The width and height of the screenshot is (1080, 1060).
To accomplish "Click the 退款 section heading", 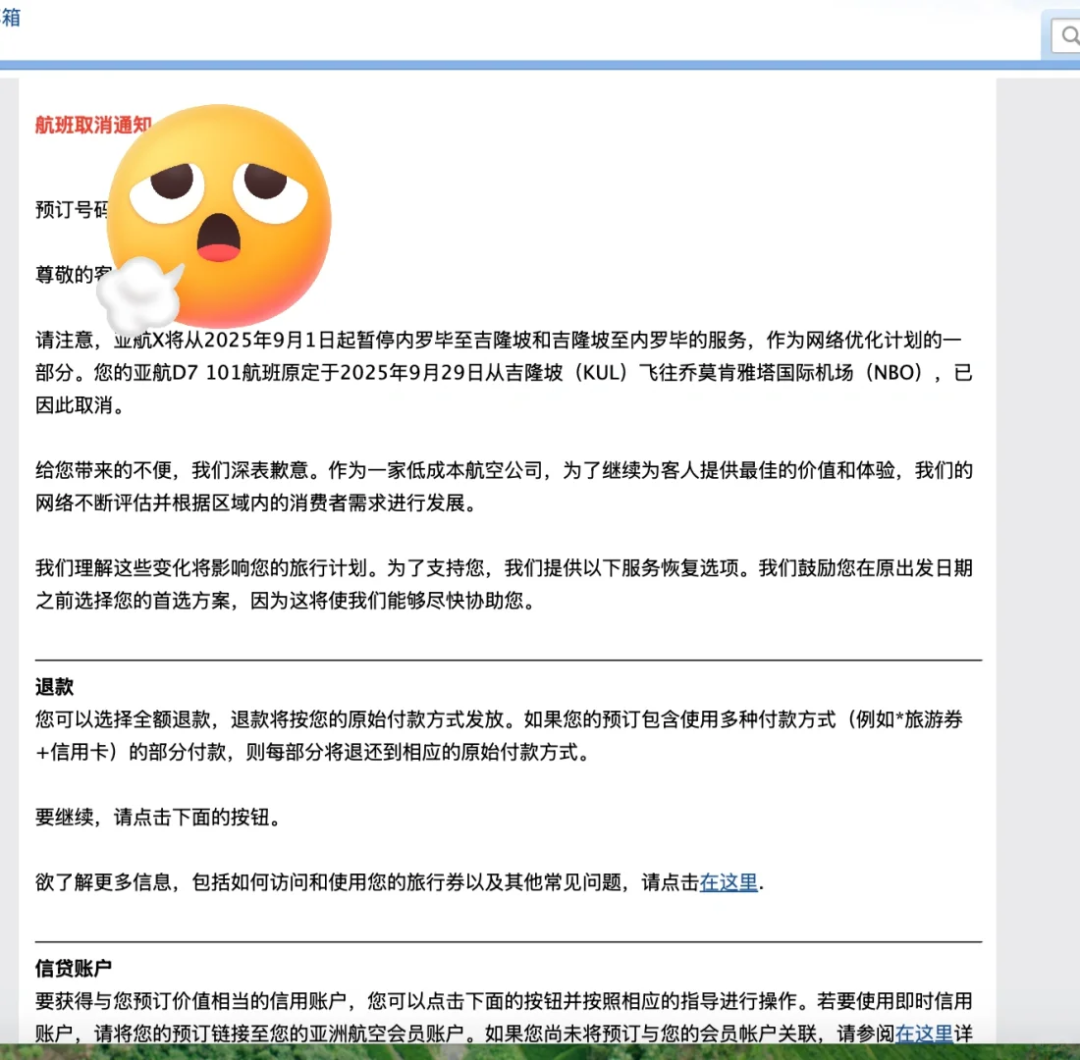I will (54, 687).
